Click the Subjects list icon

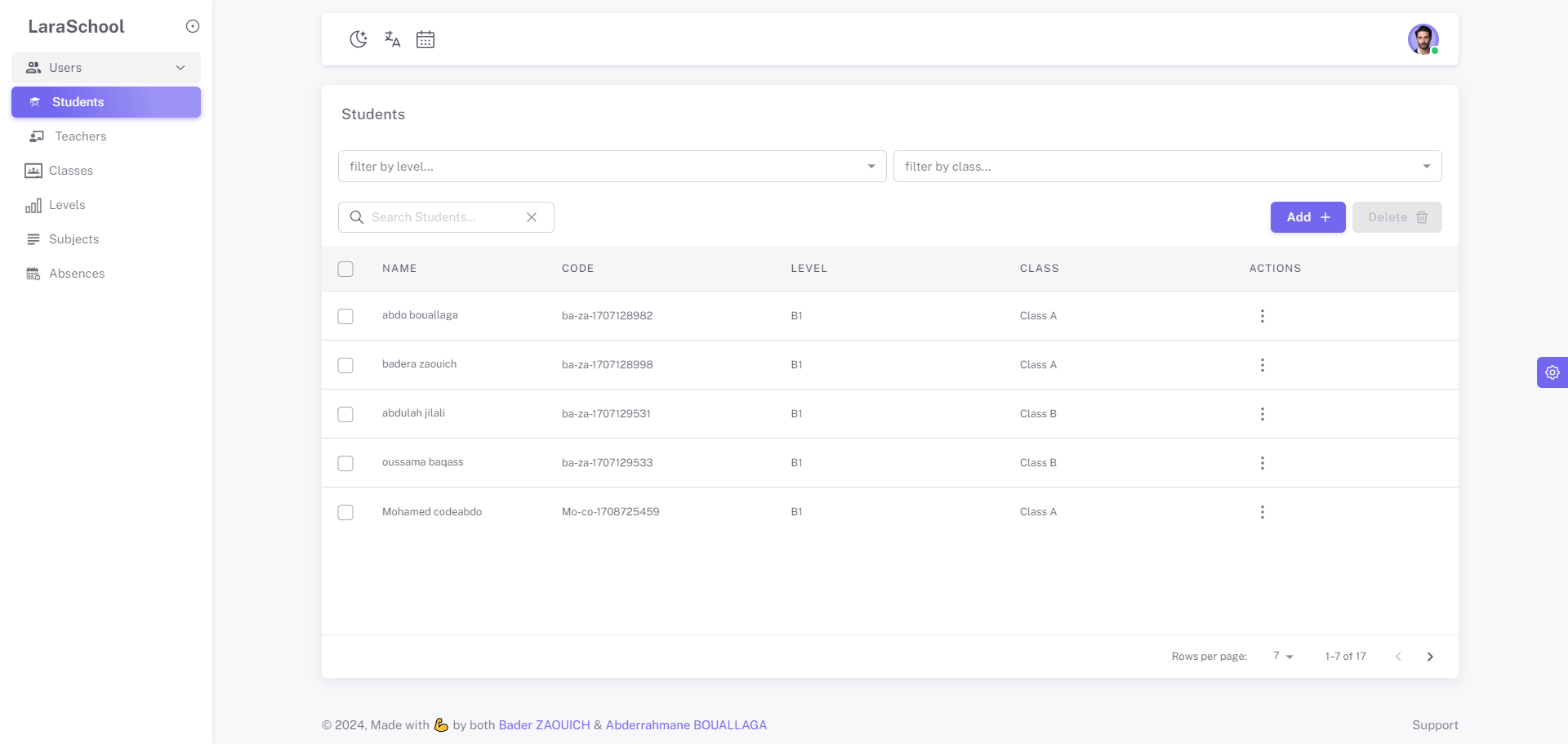click(33, 239)
